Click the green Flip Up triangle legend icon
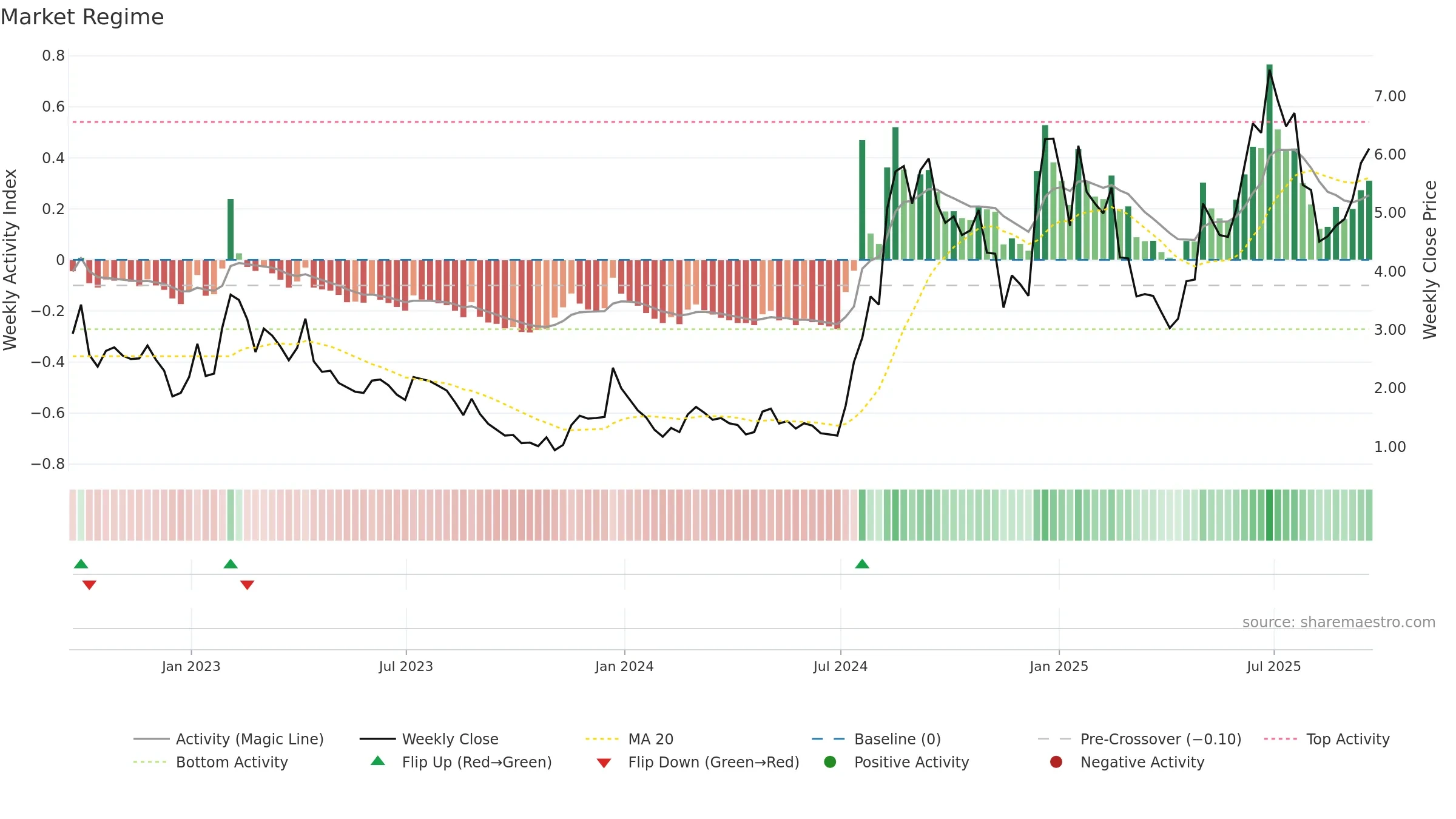Viewport: 1456px width, 819px height. [378, 761]
